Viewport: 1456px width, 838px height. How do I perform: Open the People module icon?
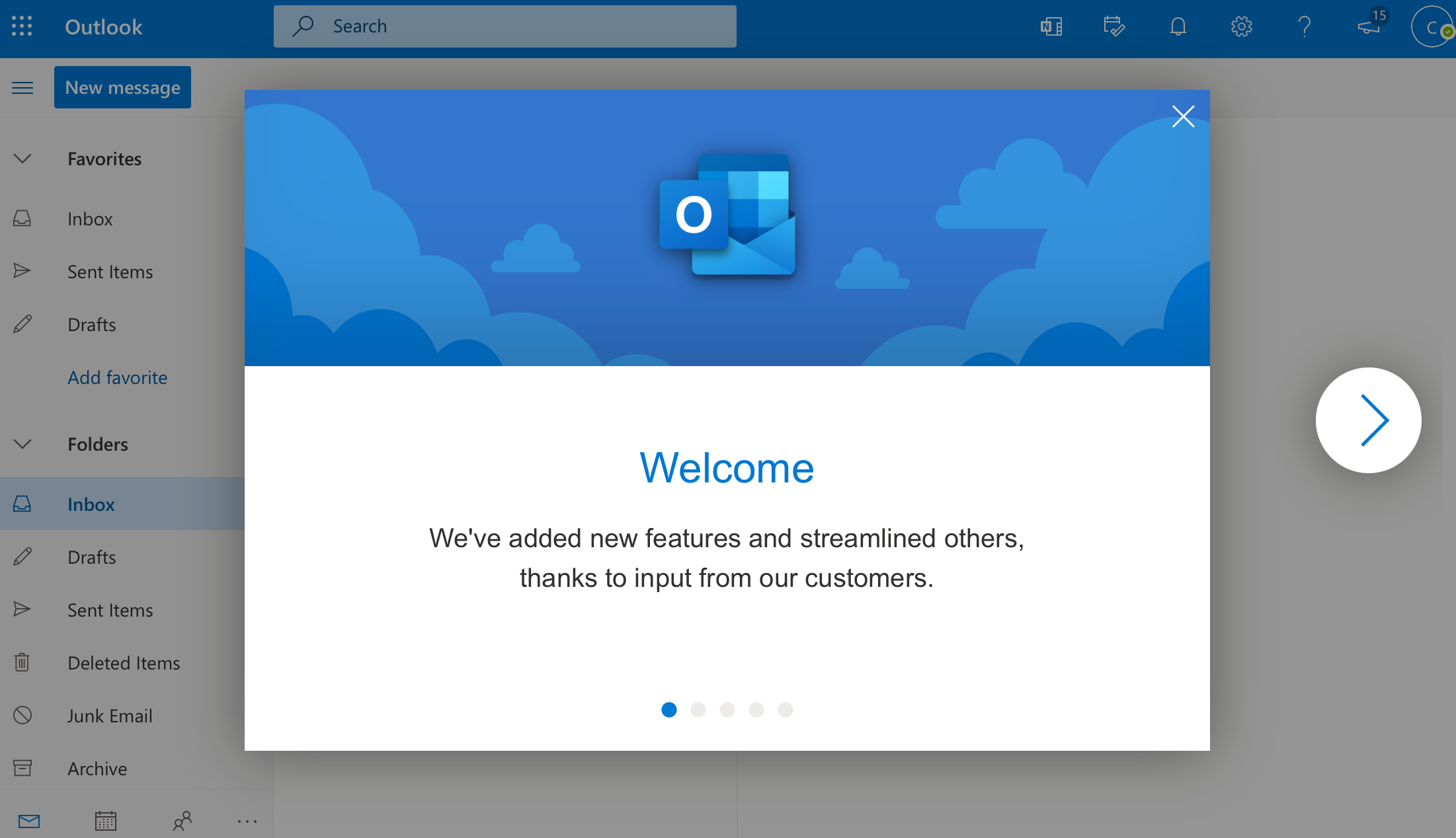[182, 821]
